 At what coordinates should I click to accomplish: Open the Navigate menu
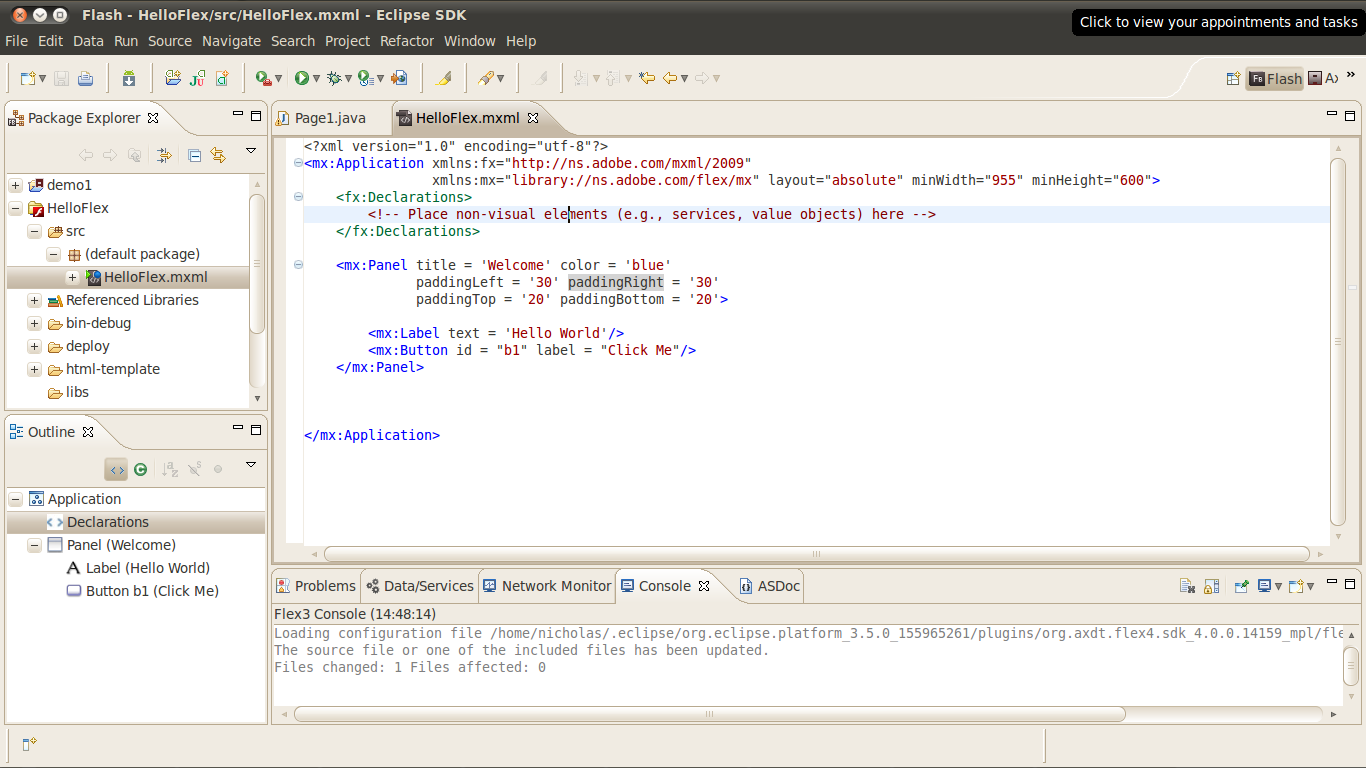231,41
